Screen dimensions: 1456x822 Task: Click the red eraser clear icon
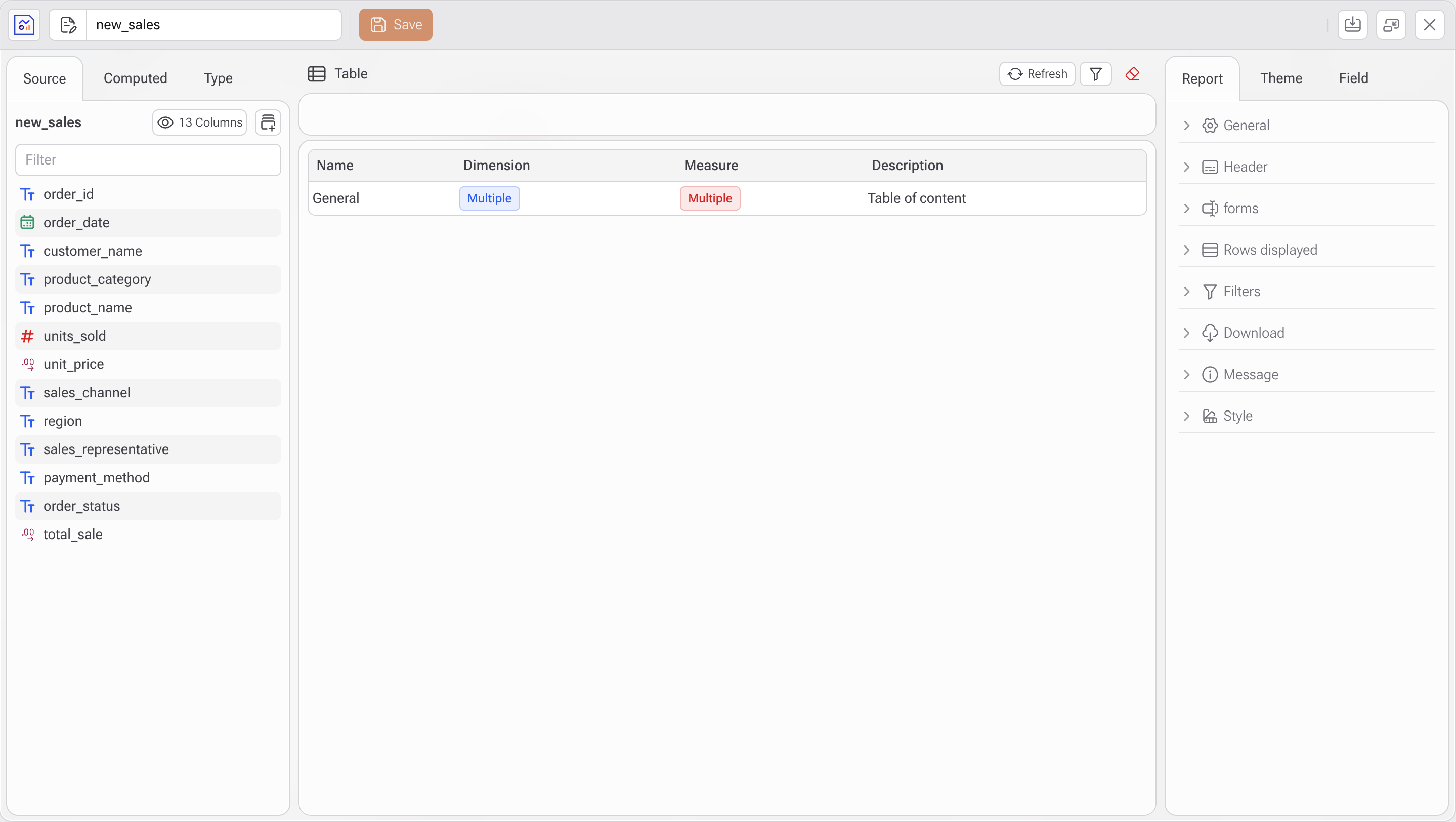(1132, 74)
